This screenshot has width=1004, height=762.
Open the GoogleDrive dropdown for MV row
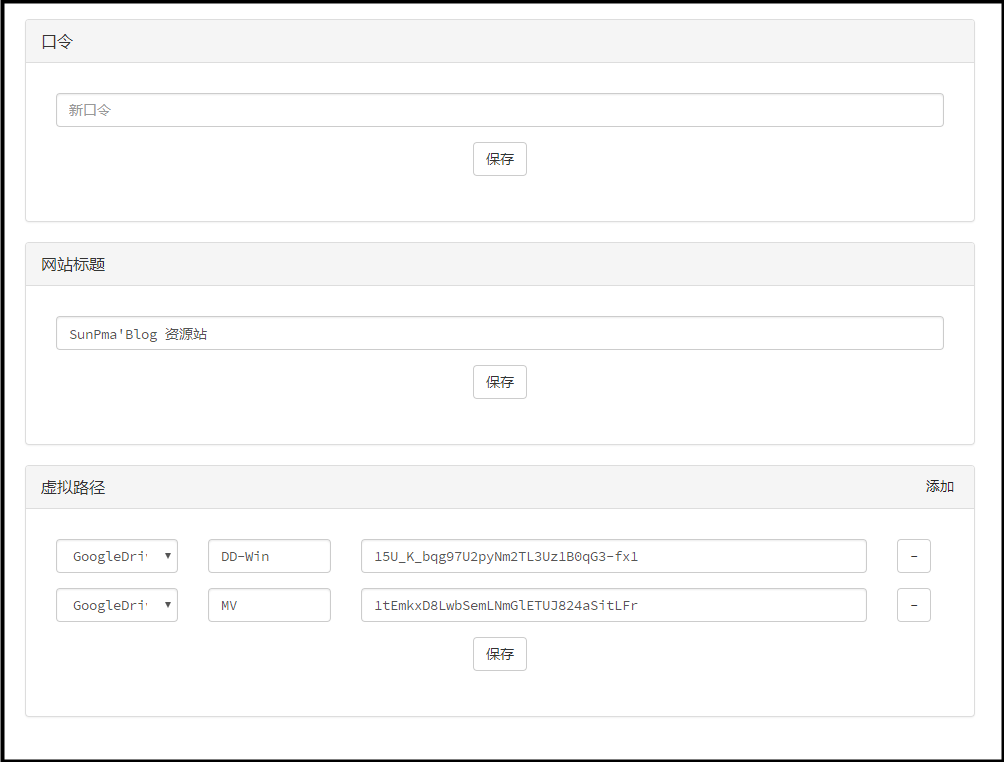pos(110,605)
